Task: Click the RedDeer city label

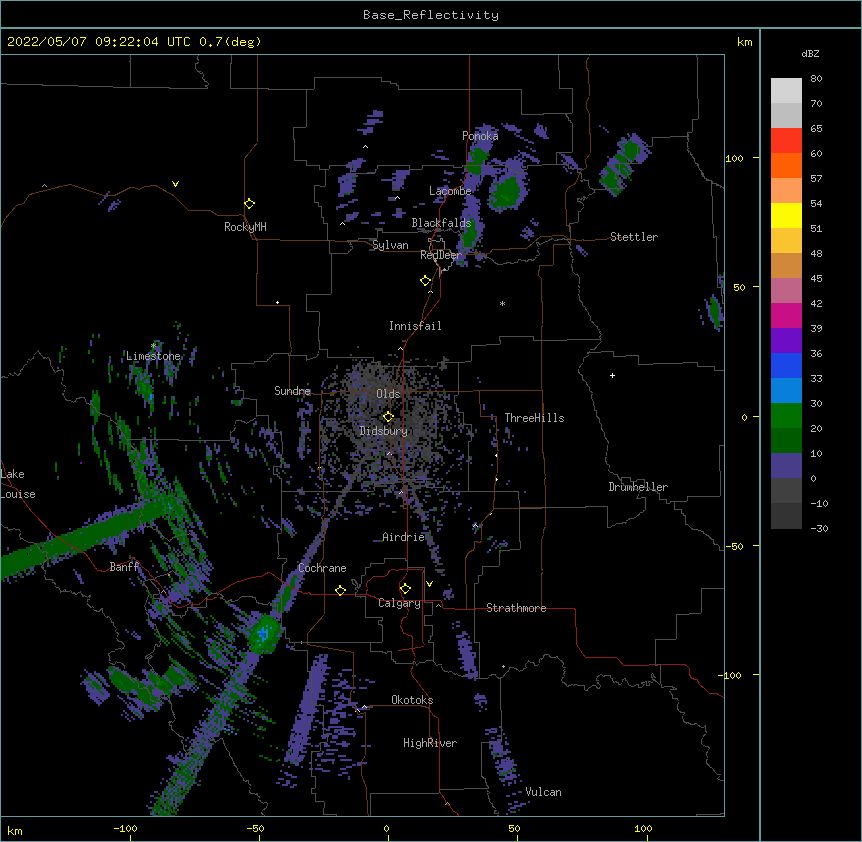Action: click(440, 255)
